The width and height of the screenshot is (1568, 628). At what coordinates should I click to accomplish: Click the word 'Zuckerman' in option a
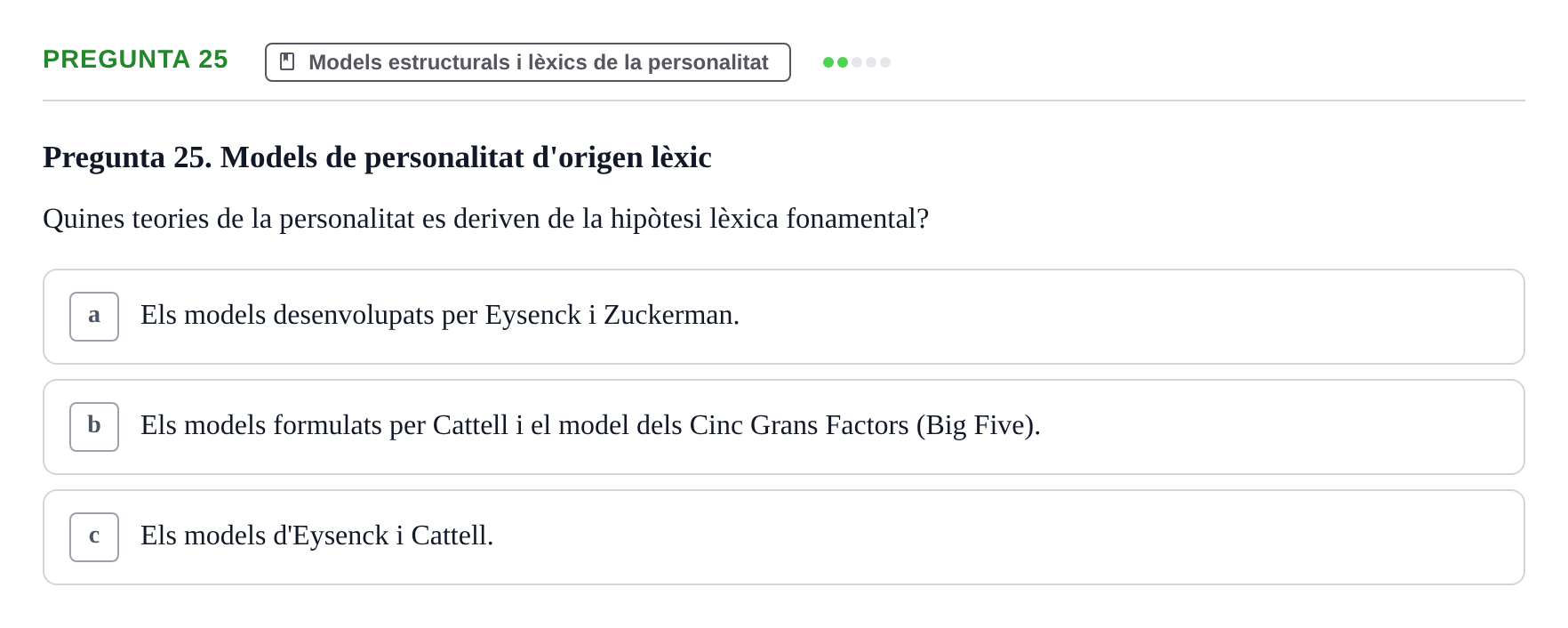(668, 315)
